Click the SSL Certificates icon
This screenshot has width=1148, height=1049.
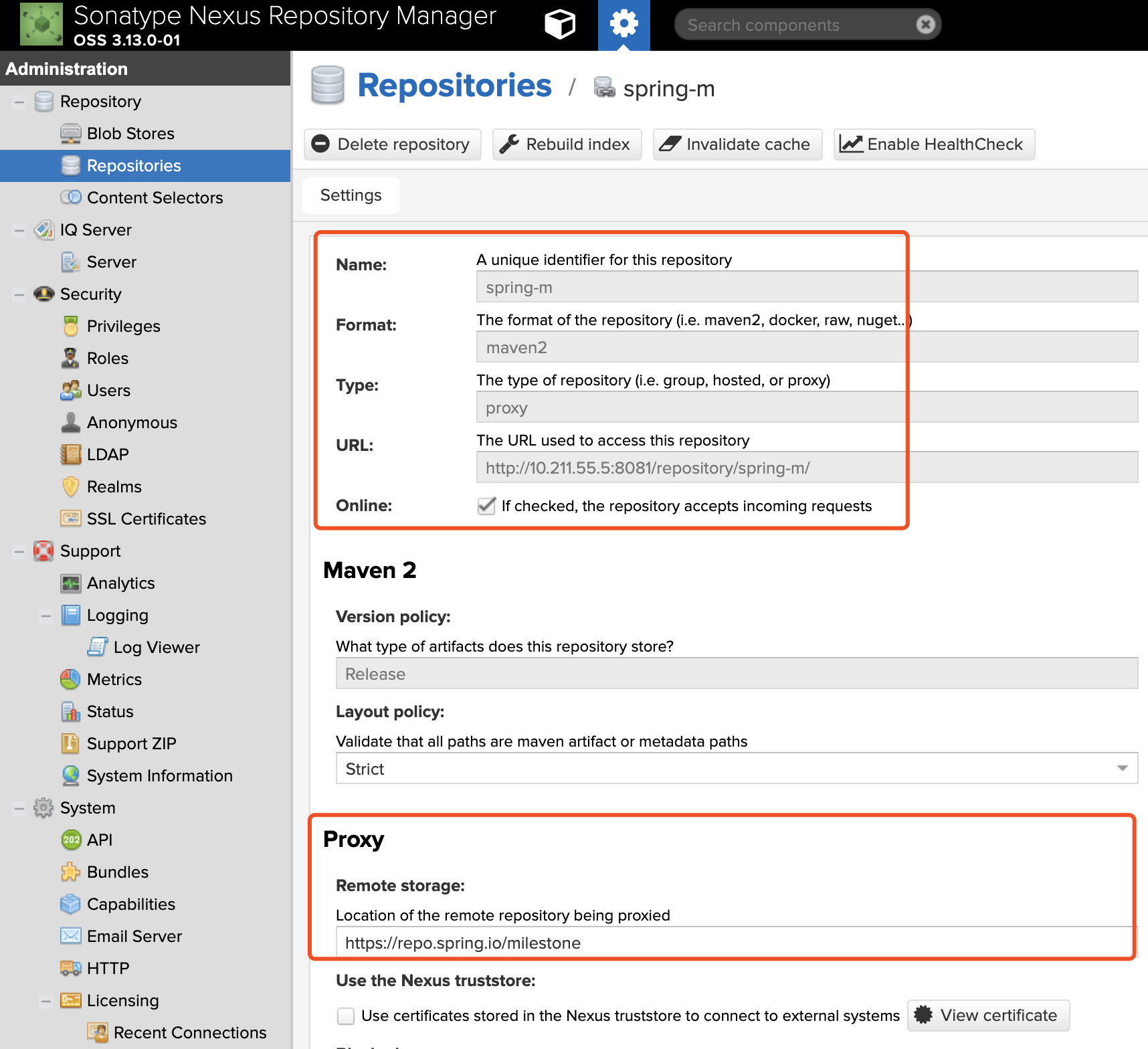pos(70,519)
